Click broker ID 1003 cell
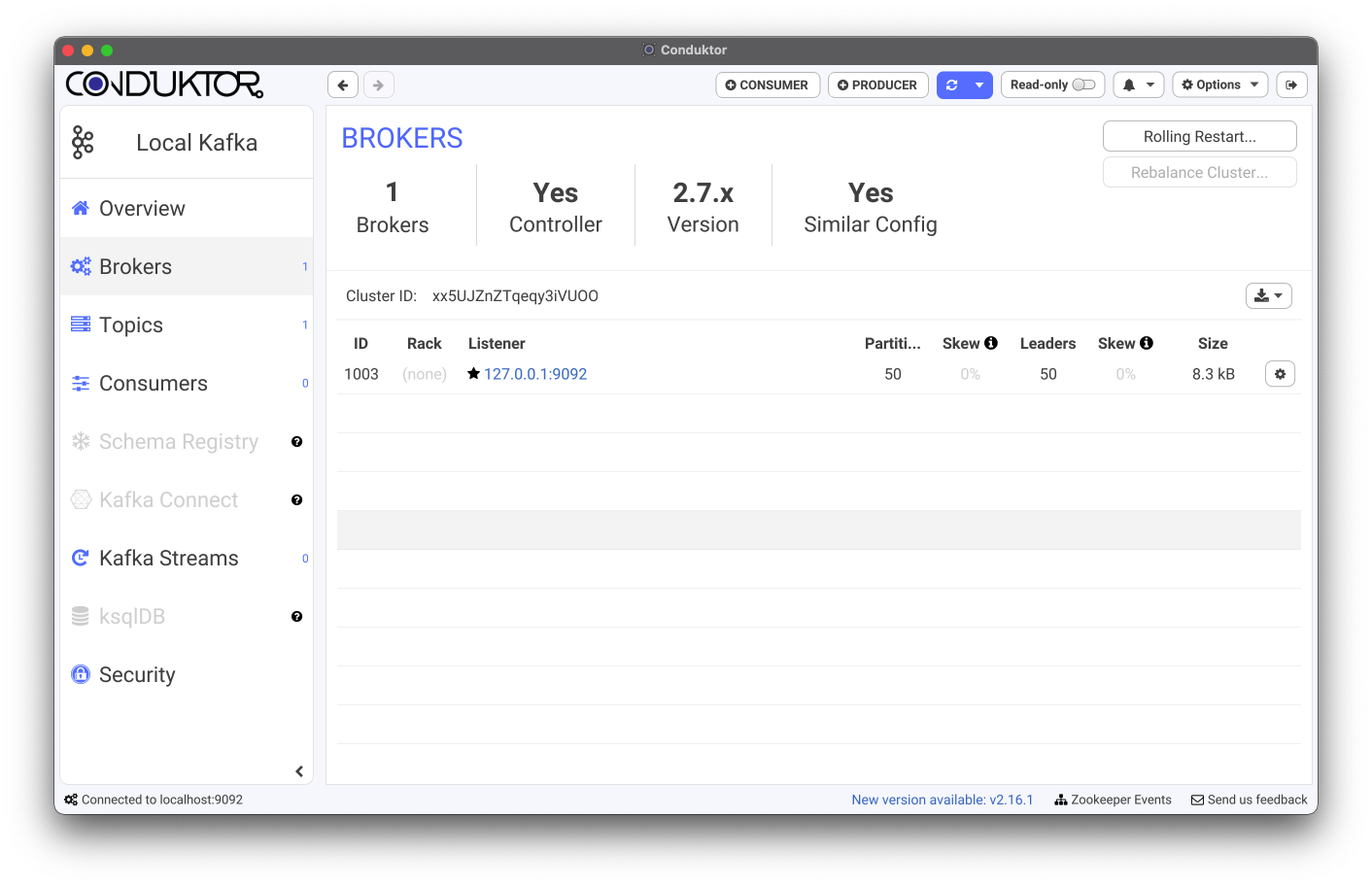The height and width of the screenshot is (886, 1372). (x=361, y=374)
